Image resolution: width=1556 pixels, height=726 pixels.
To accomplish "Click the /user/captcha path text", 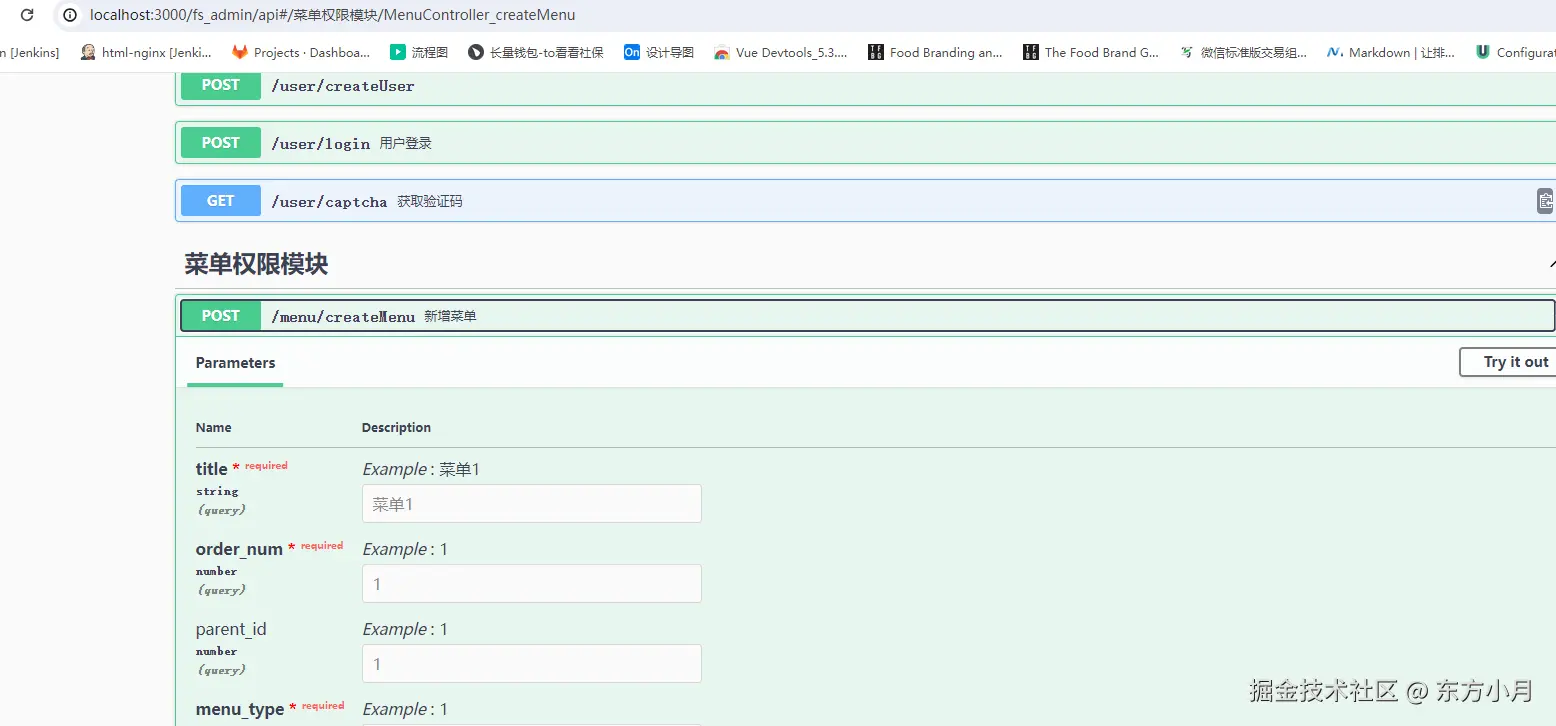I will click(x=329, y=202).
